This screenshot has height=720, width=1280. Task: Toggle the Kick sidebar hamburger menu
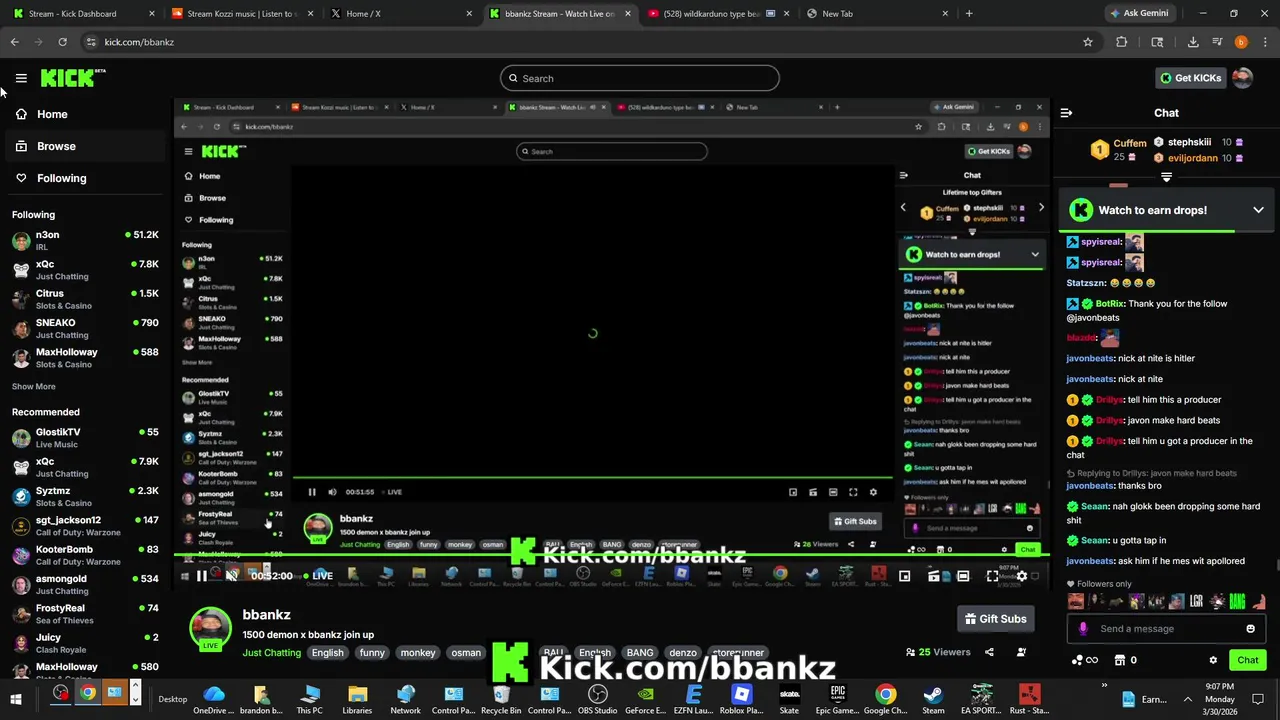[21, 78]
